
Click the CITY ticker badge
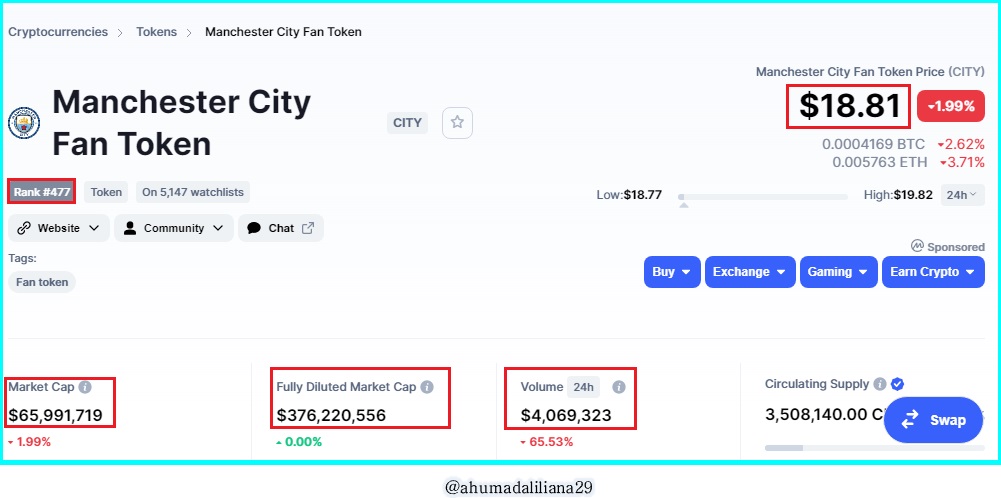click(x=407, y=123)
